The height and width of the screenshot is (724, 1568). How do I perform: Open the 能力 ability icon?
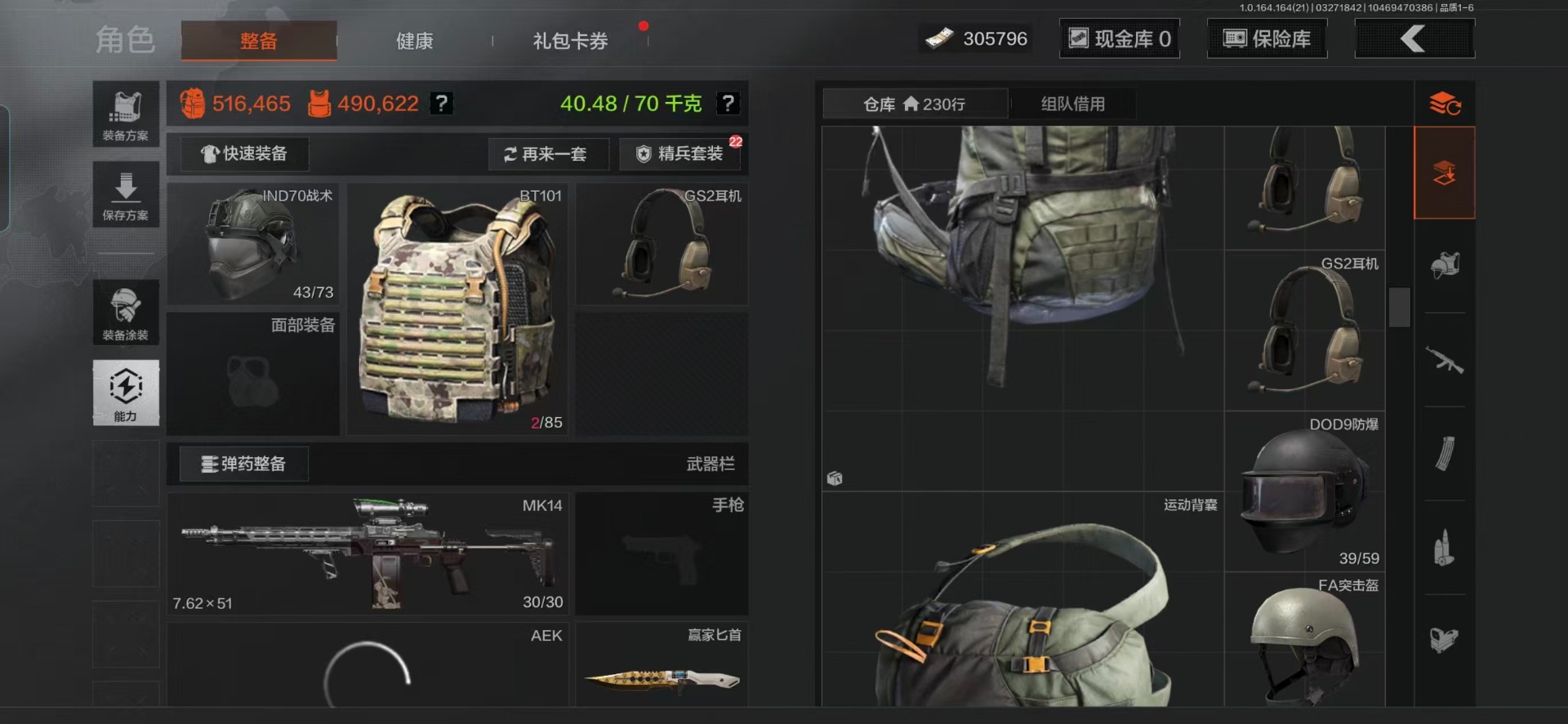click(126, 393)
